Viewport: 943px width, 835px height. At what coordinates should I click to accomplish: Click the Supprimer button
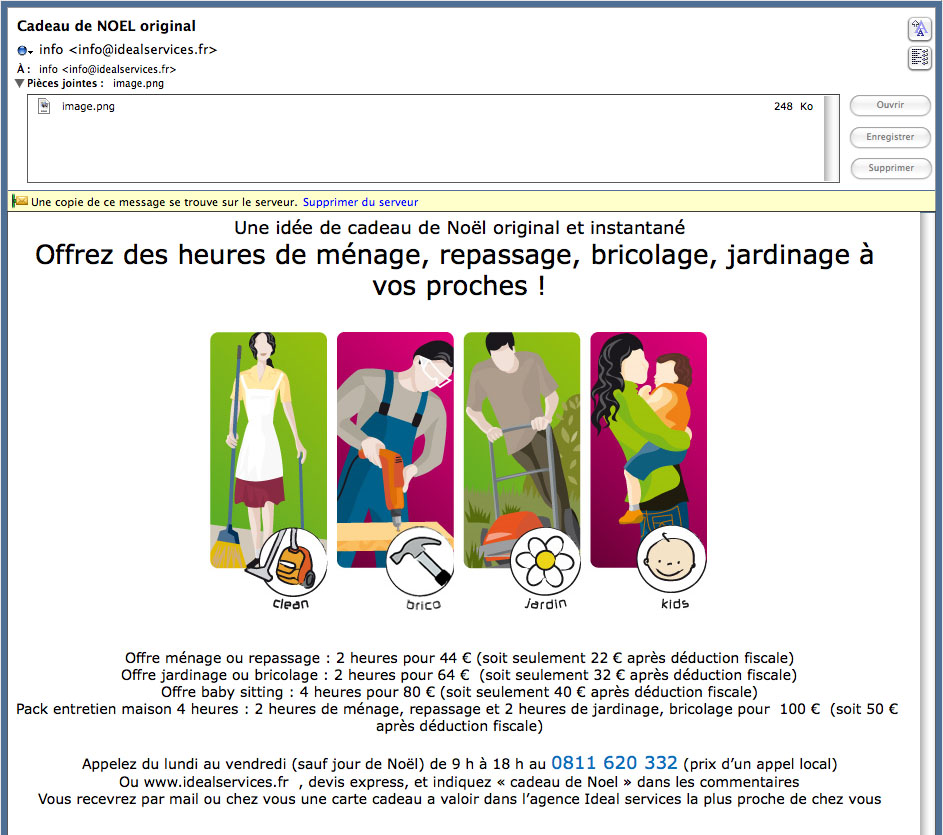(890, 168)
